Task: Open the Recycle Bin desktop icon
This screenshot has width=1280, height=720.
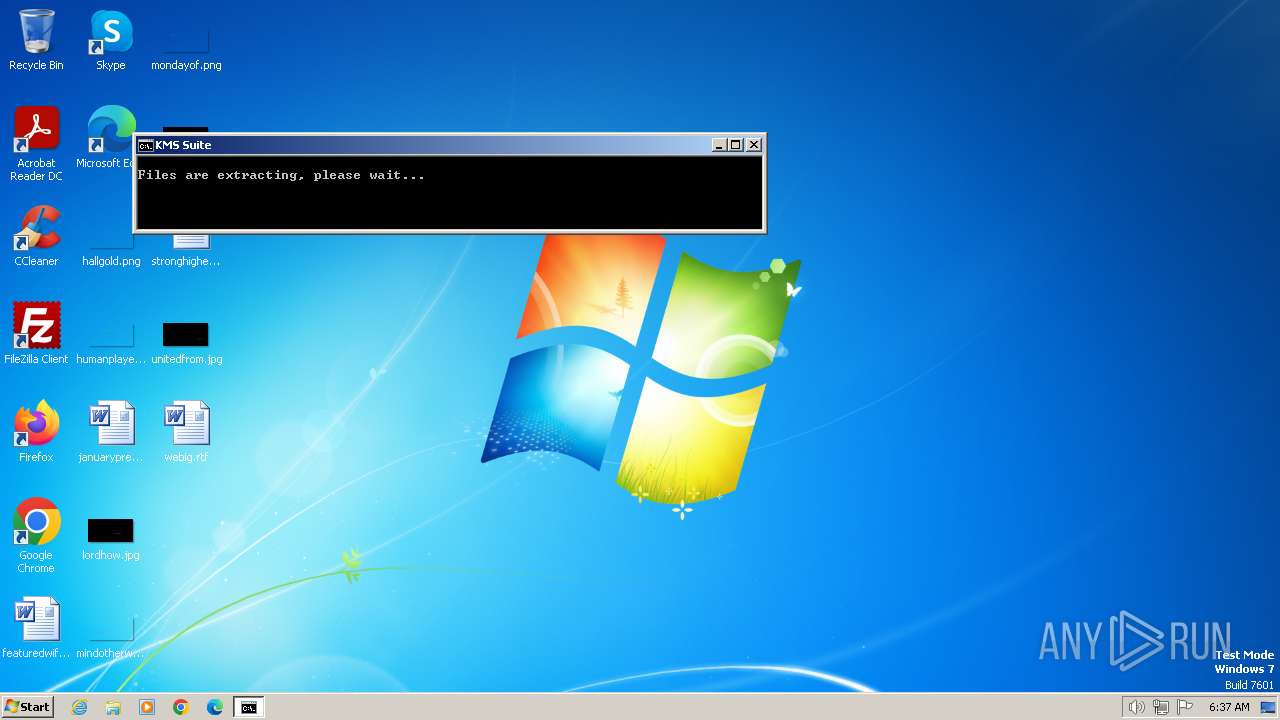Action: (36, 40)
